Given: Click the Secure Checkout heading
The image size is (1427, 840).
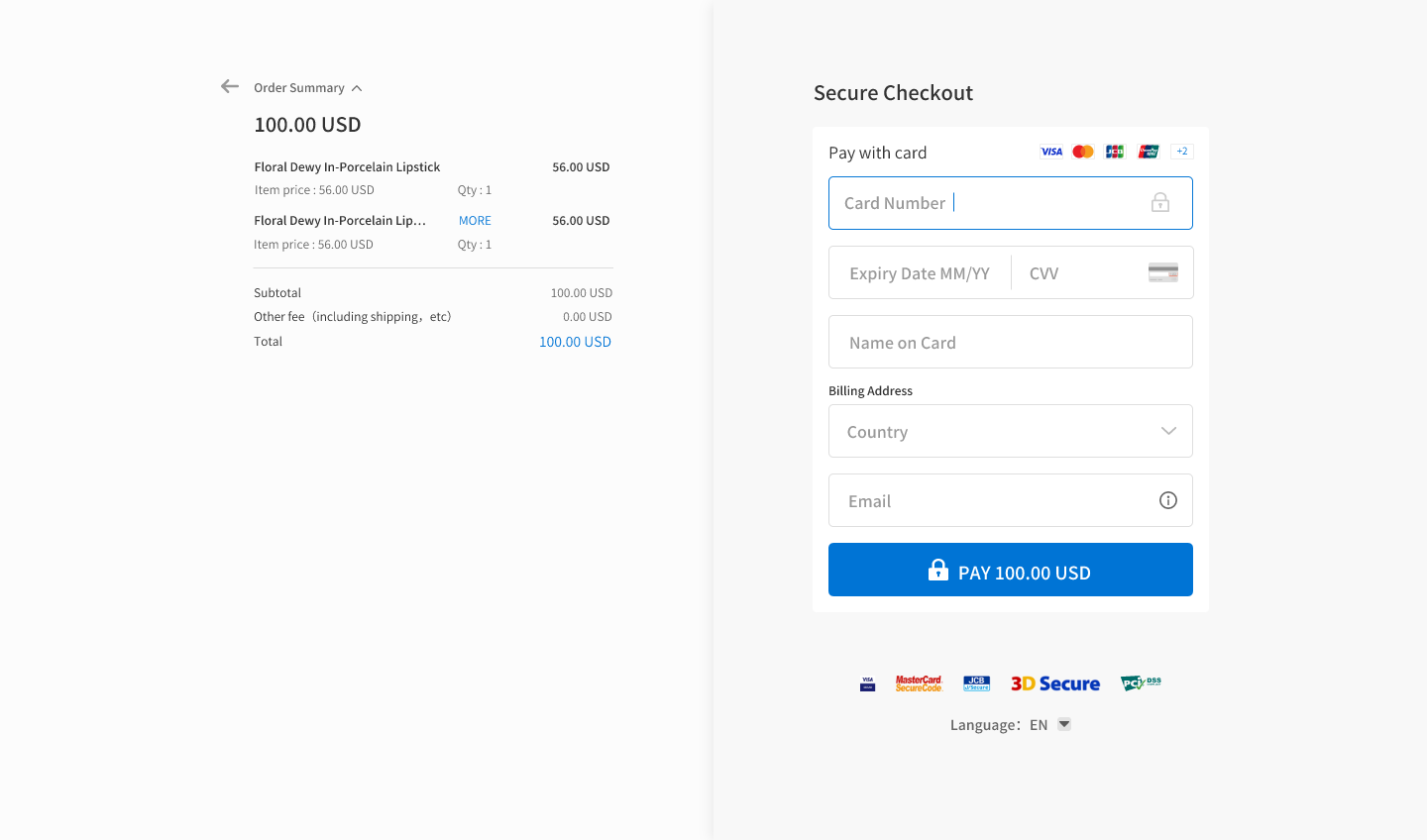Looking at the screenshot, I should point(893,93).
